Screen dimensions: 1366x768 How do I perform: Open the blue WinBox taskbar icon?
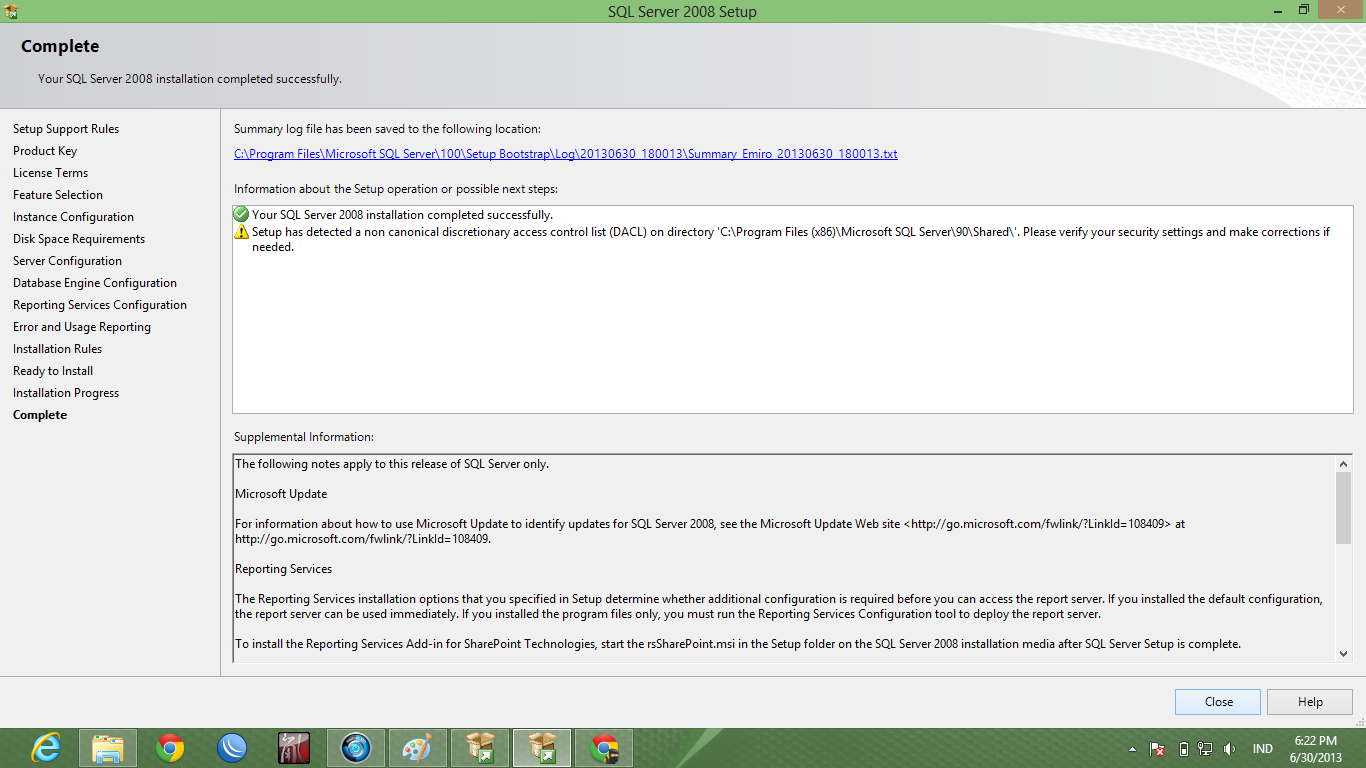pos(232,748)
